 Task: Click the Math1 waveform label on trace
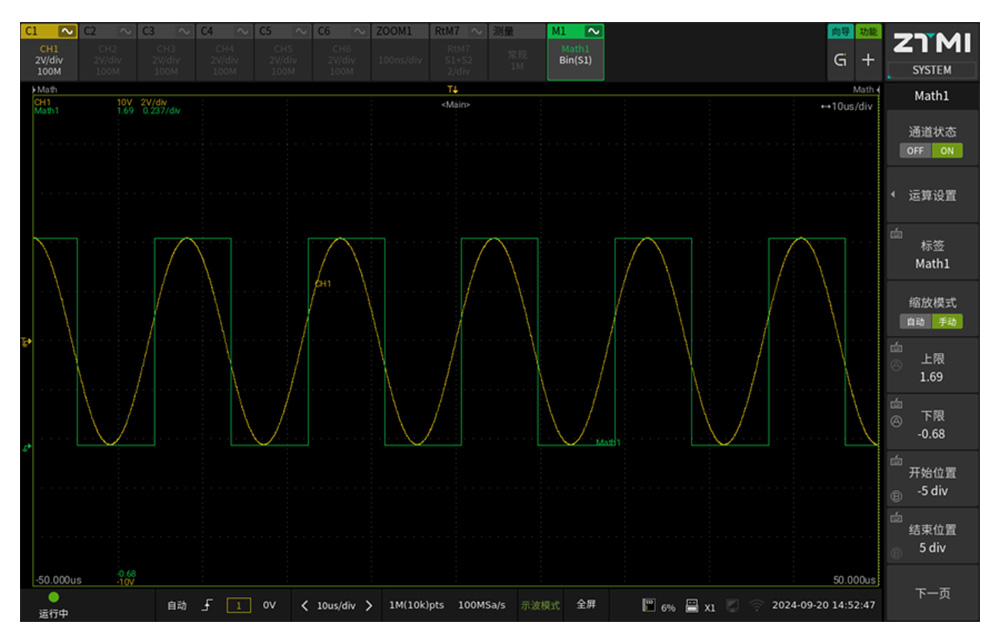click(x=608, y=443)
